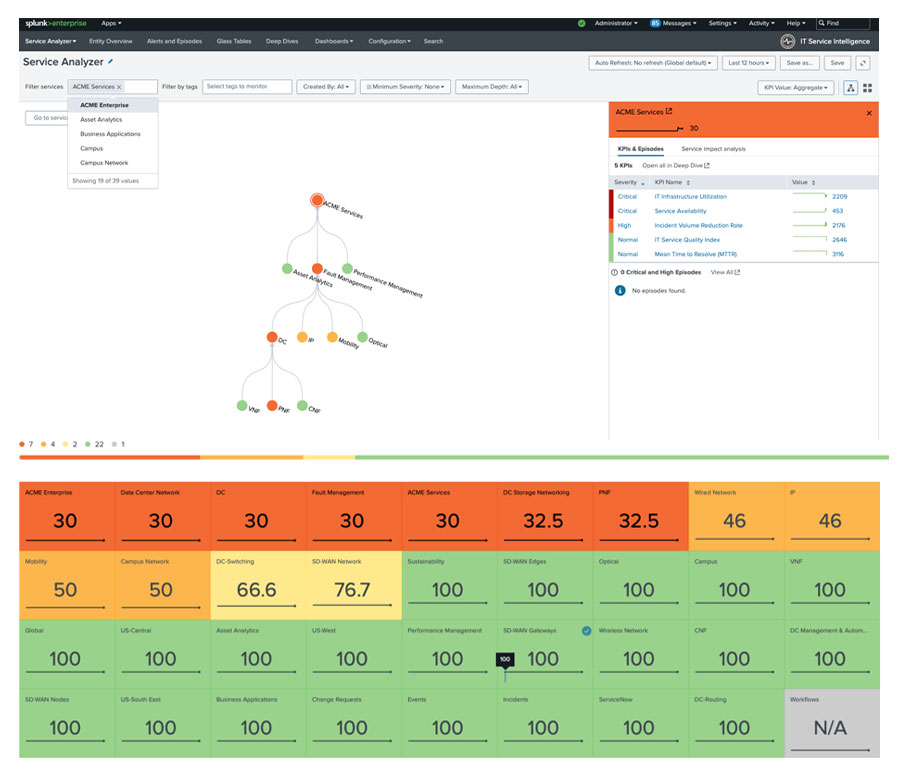Click the fullscreen expand icon next to Save
900x778 pixels.
[x=863, y=63]
